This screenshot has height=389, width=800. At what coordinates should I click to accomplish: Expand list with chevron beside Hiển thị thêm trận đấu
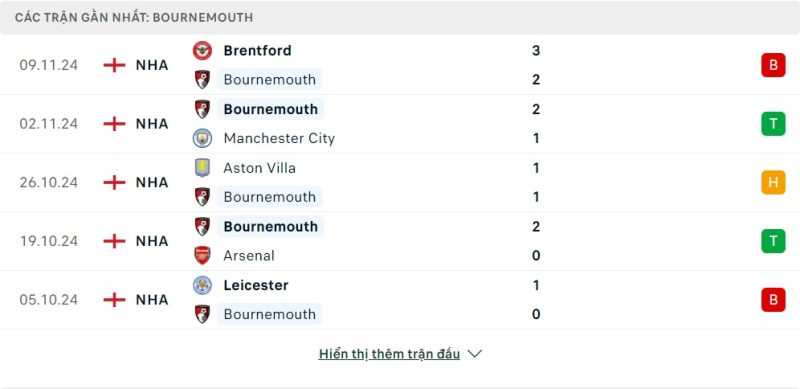tap(474, 354)
